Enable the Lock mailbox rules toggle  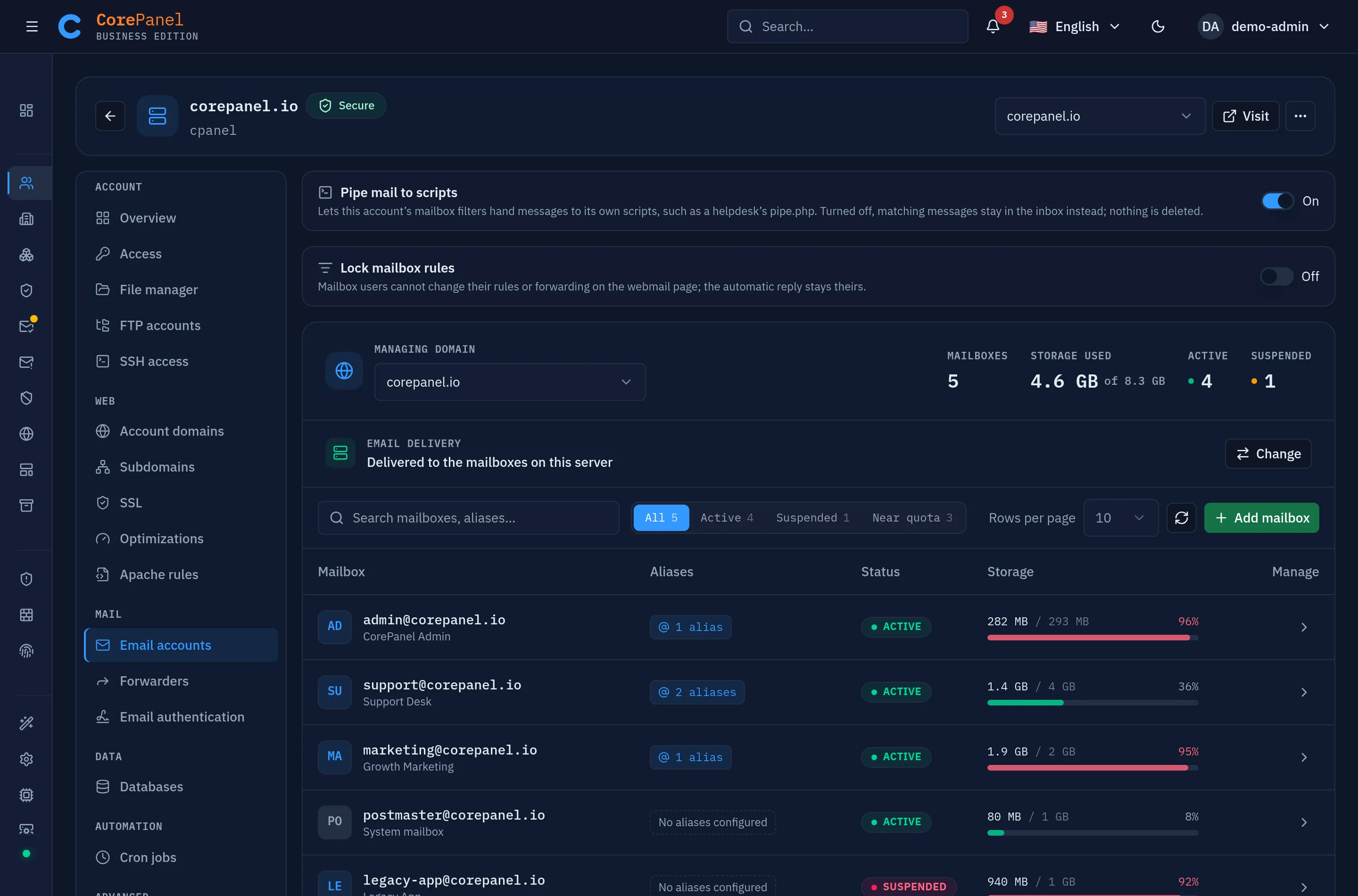(1276, 276)
